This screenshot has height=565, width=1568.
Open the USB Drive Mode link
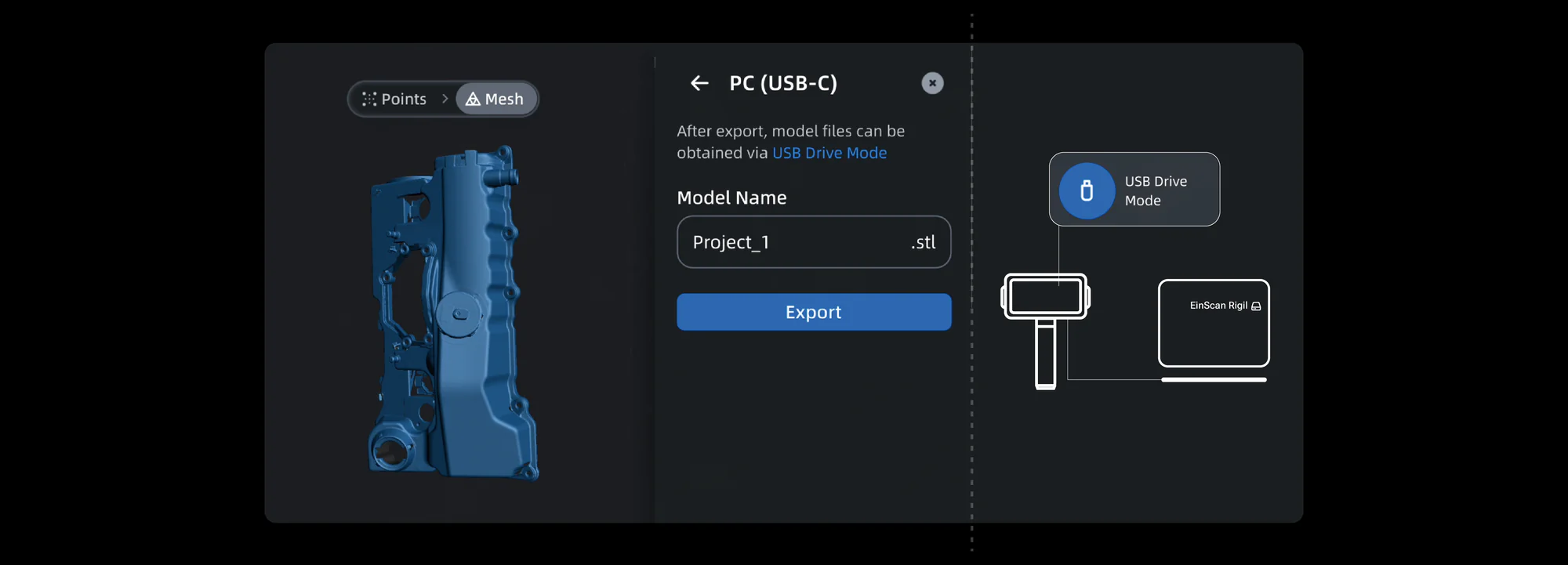[829, 153]
